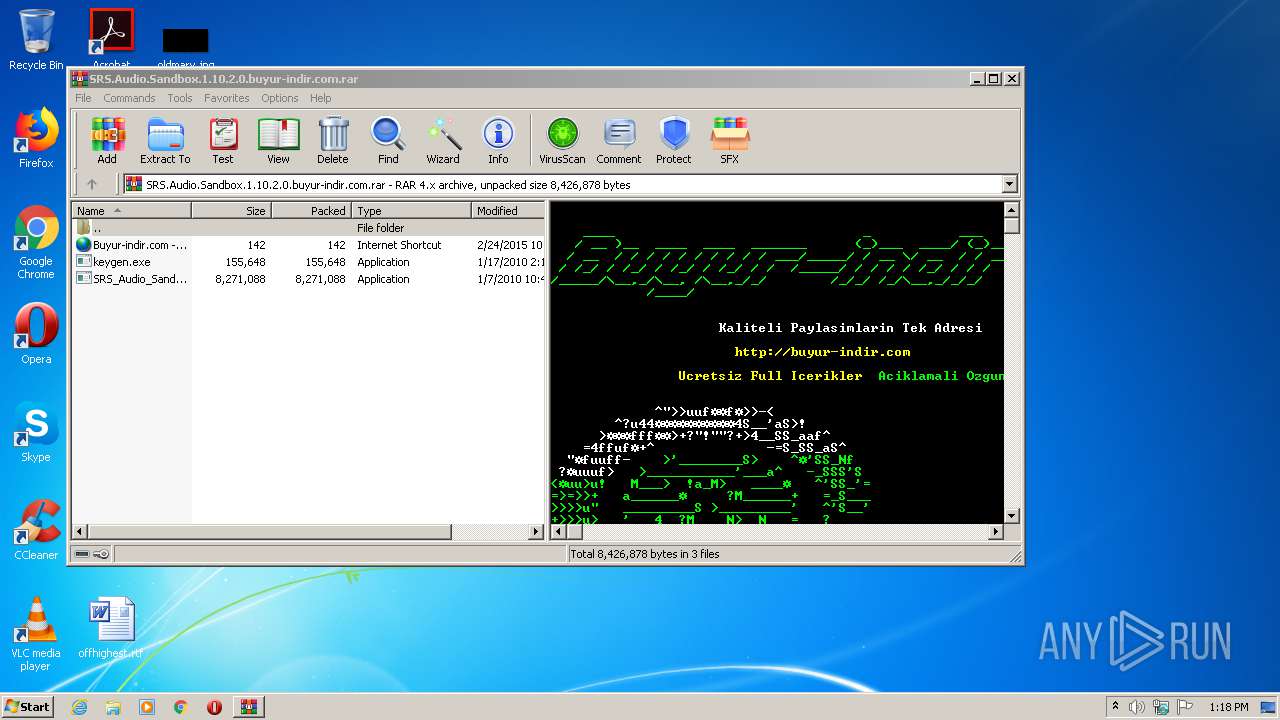1280x720 pixels.
Task: Go up one folder level
Action: point(92,184)
